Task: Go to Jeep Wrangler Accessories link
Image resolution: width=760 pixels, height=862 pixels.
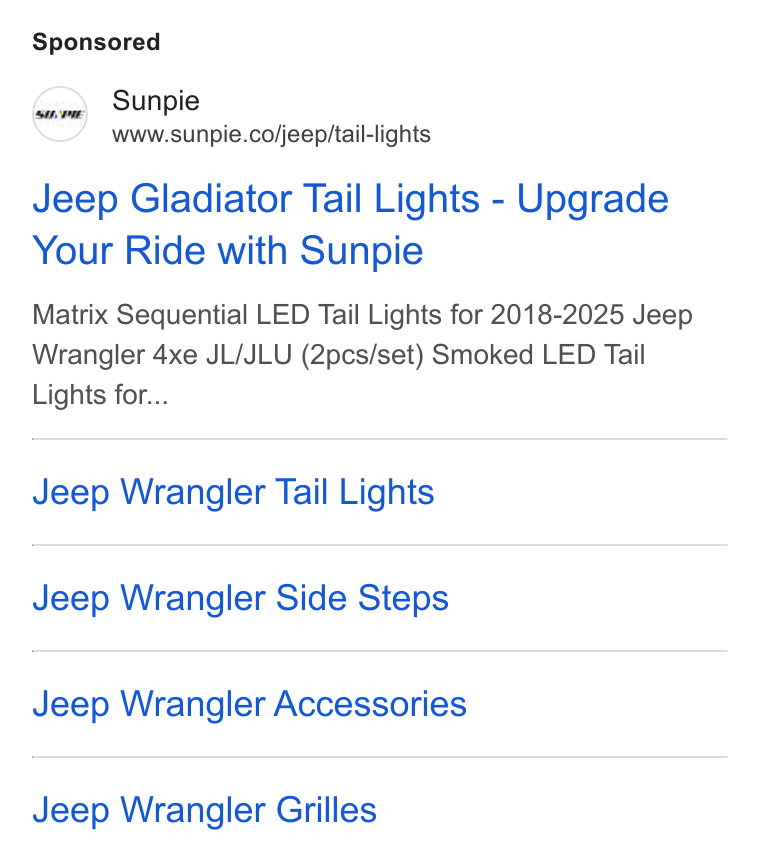Action: point(249,704)
